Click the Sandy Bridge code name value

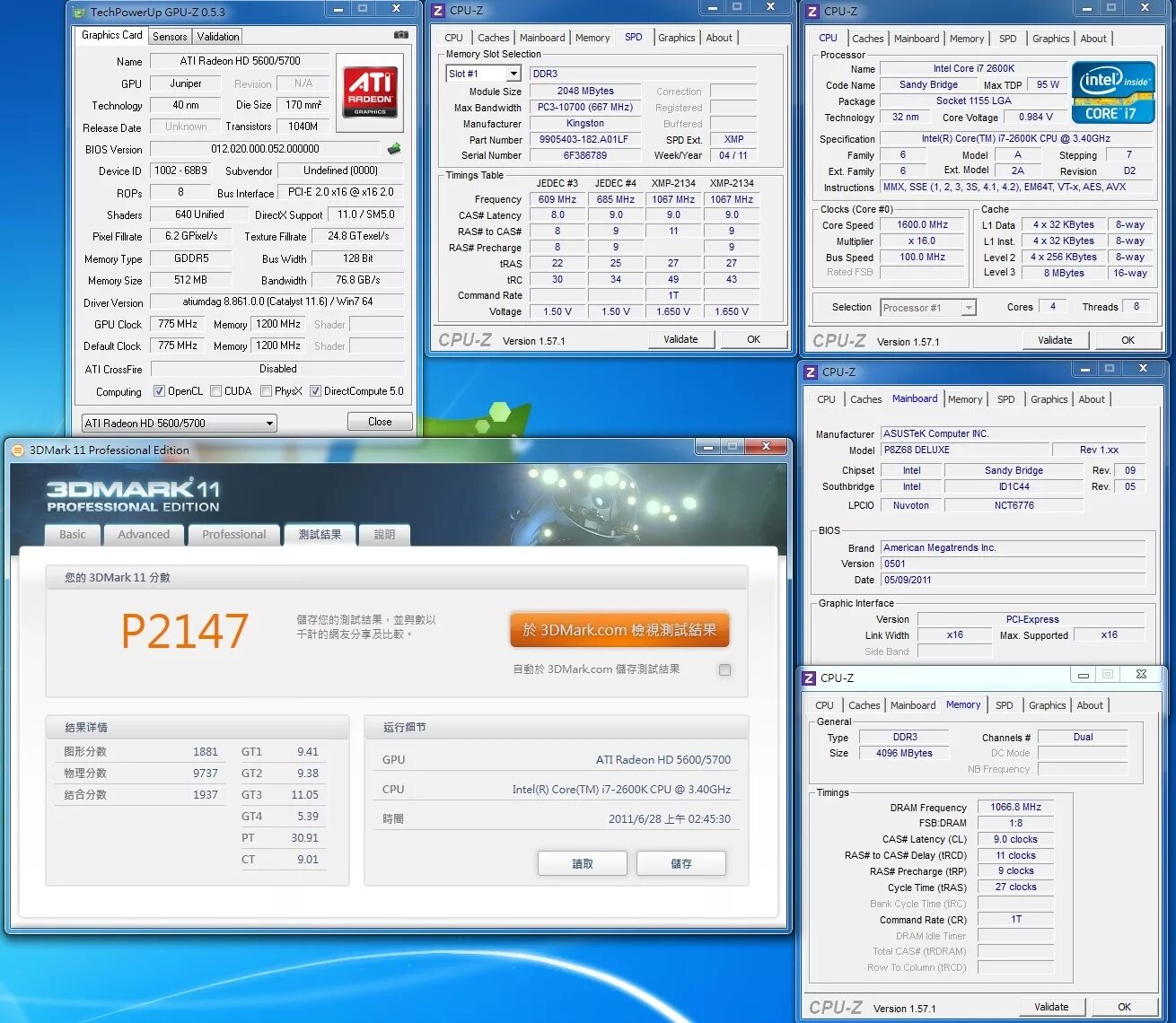coord(928,85)
